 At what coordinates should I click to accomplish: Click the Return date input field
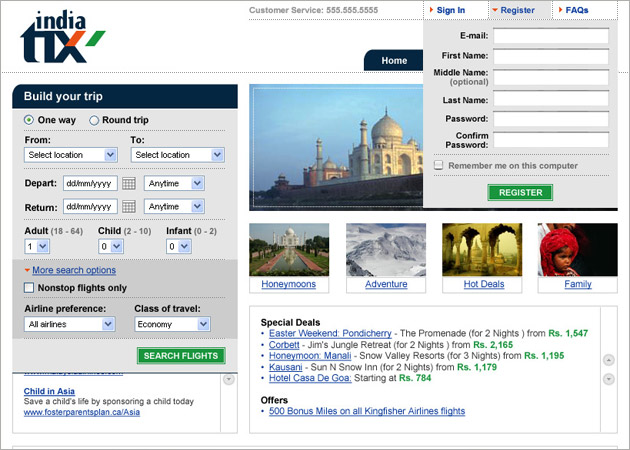pos(90,207)
